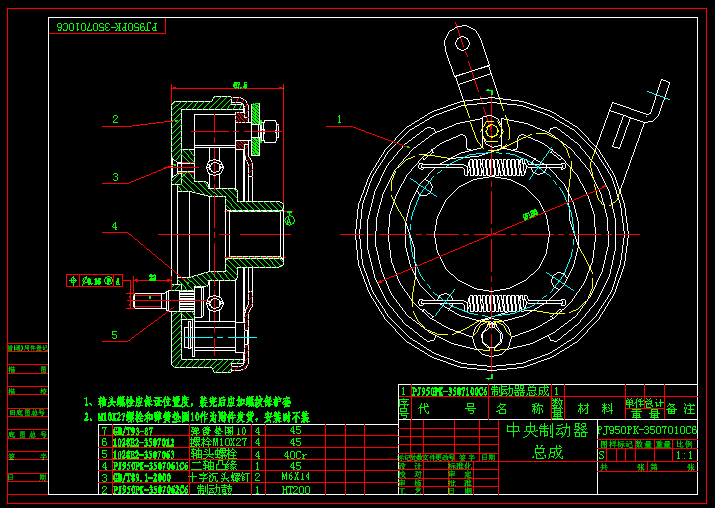Viewport: 715px width, 508px height.
Task: Click the M6X14 cell in row 3
Action: (x=295, y=477)
